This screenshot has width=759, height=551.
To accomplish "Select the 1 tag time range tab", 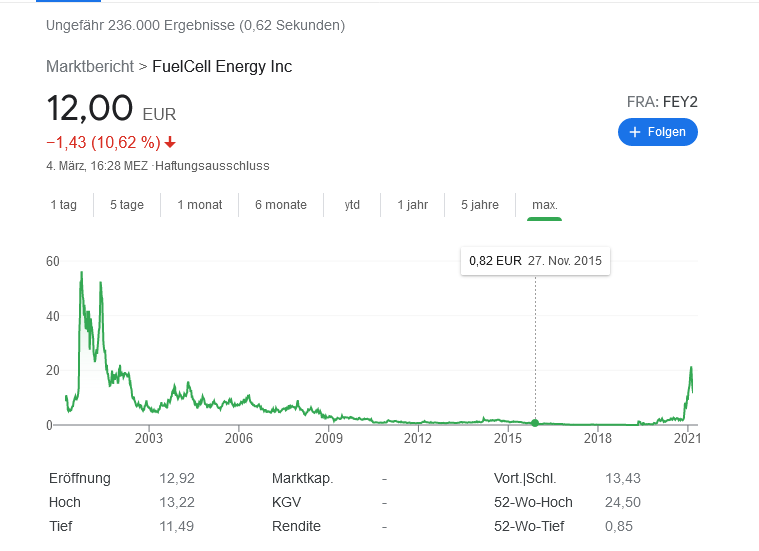I will pyautogui.click(x=64, y=205).
